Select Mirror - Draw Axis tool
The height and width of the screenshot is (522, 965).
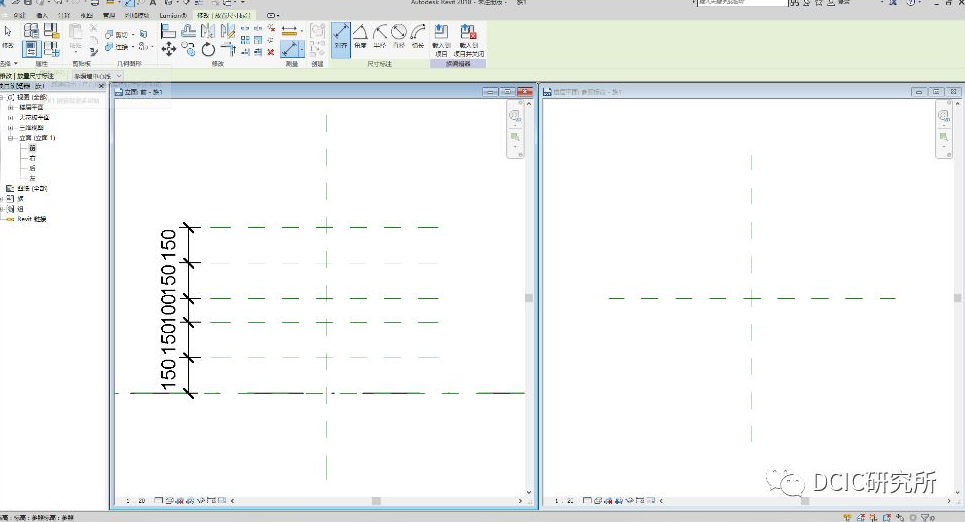[x=227, y=31]
